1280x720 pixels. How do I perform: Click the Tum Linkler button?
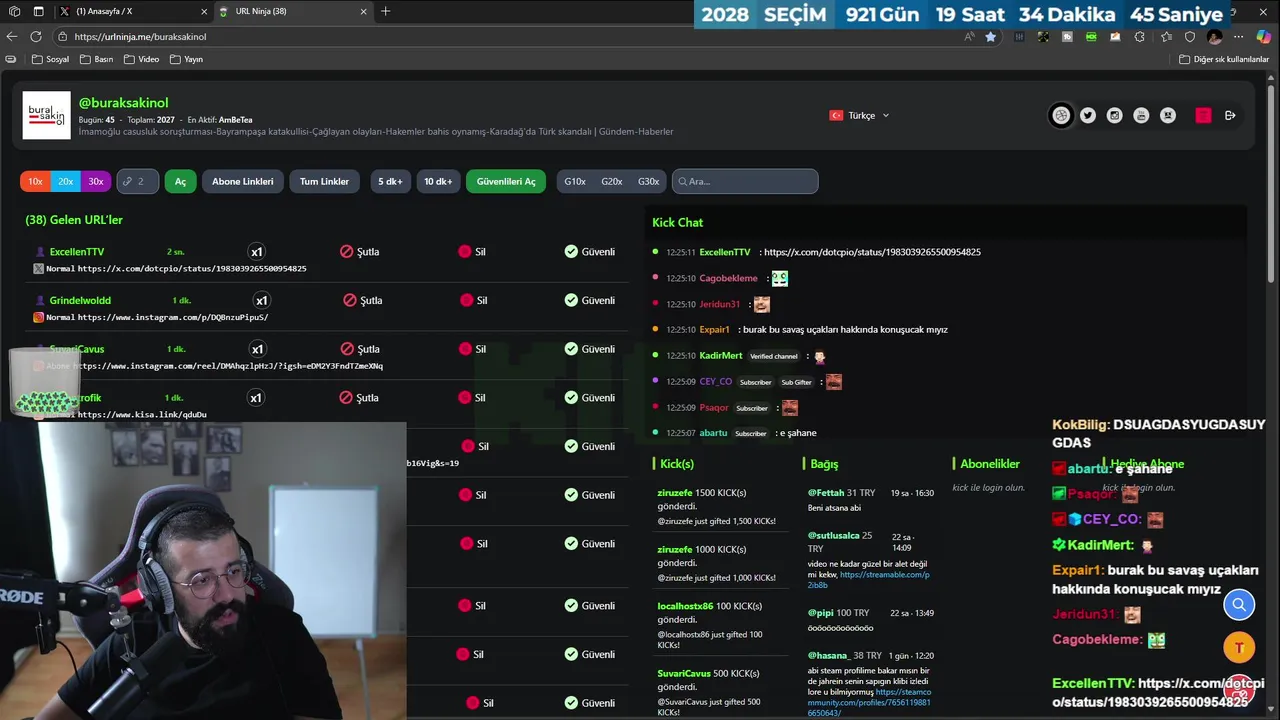[325, 181]
